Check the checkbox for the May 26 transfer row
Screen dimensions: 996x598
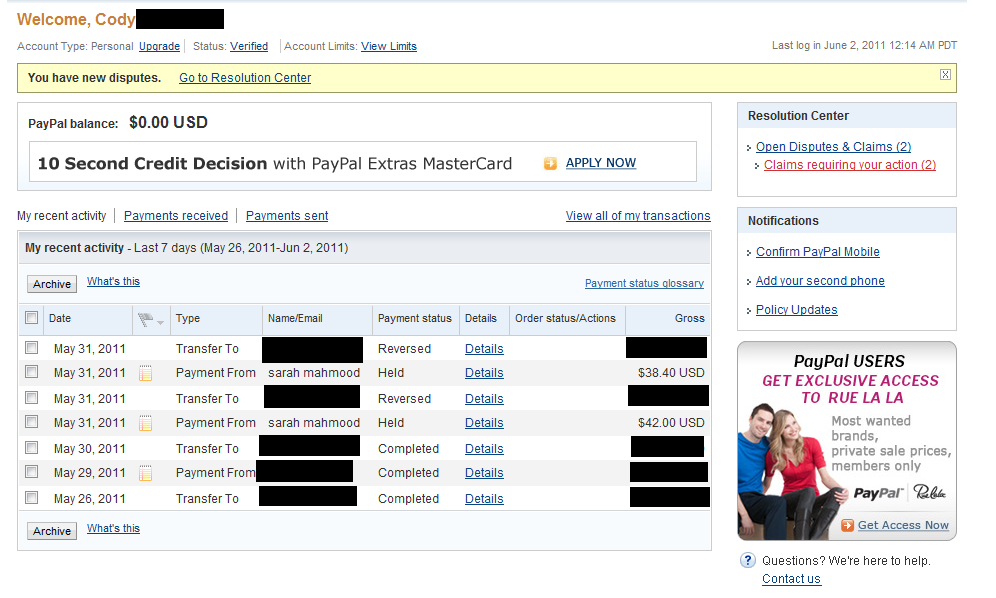pyautogui.click(x=31, y=498)
